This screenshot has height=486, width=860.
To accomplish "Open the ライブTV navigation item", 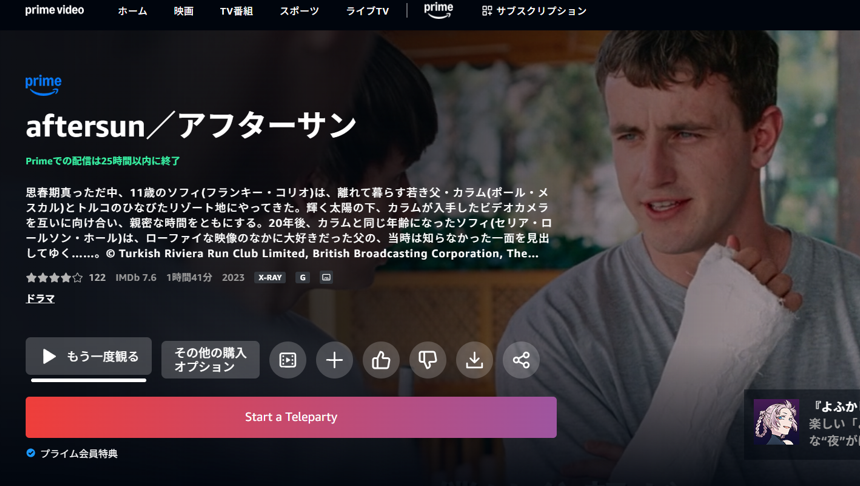I will [367, 11].
